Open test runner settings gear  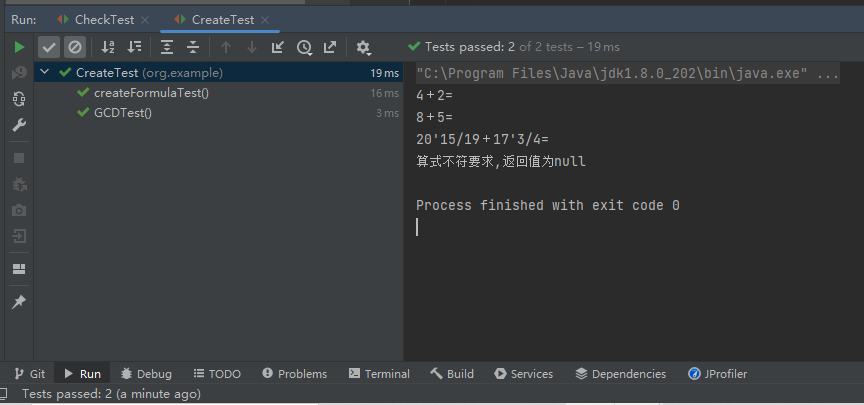[x=363, y=47]
